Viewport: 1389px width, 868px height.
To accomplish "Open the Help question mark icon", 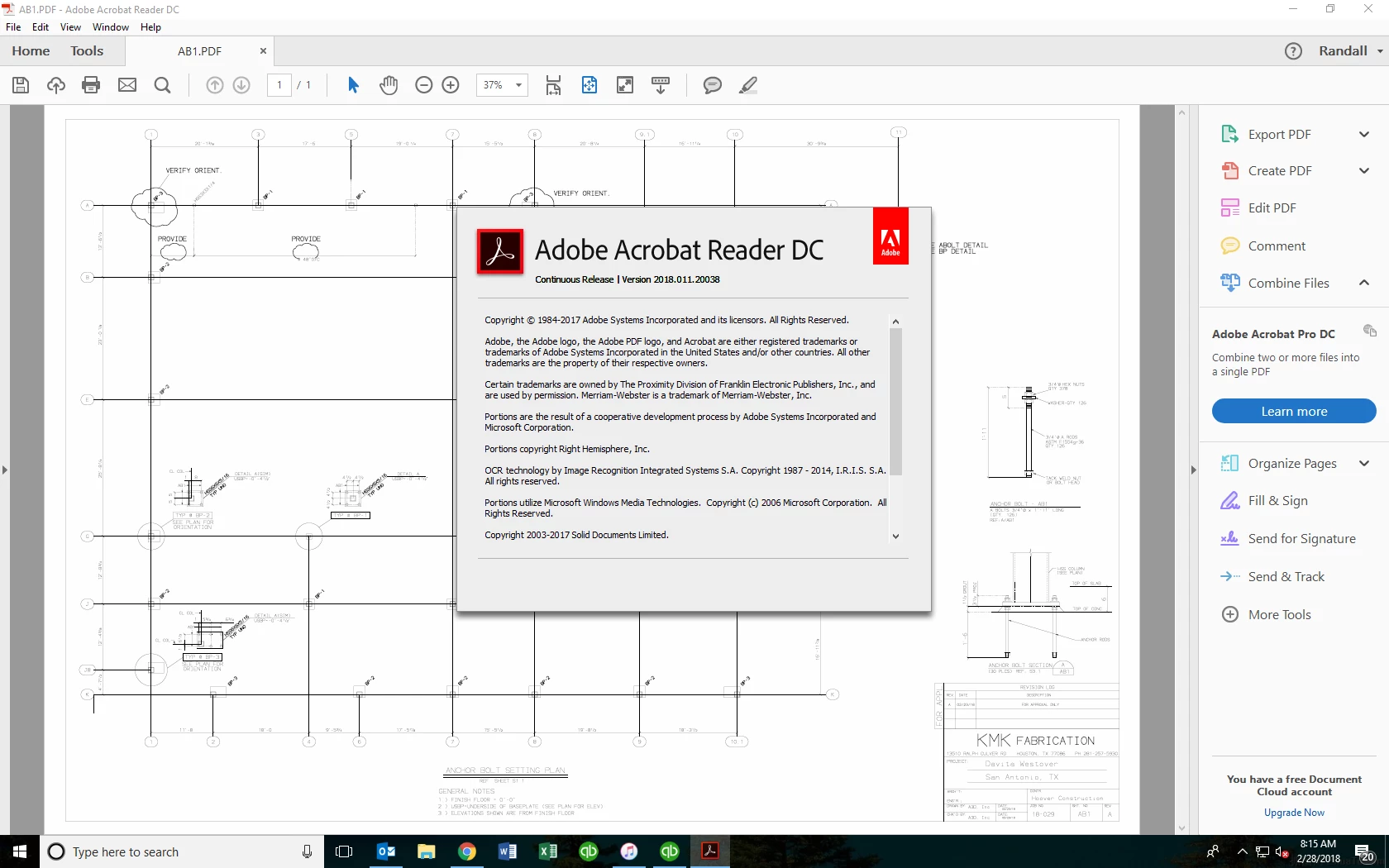I will coord(1294,51).
